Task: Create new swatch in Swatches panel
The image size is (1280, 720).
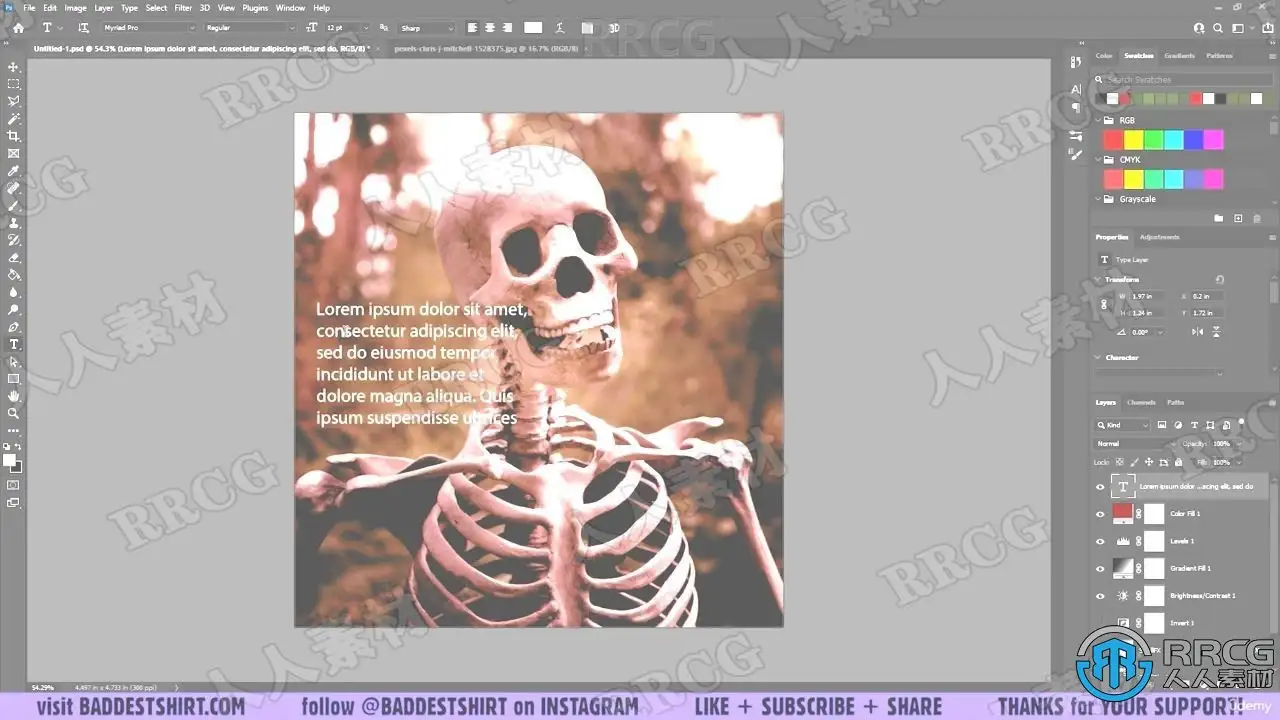Action: tap(1238, 218)
